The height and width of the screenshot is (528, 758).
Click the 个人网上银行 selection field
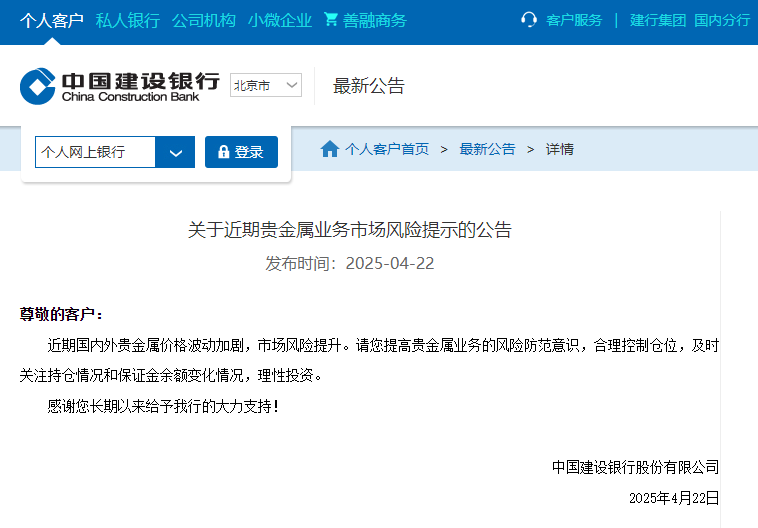pyautogui.click(x=95, y=152)
